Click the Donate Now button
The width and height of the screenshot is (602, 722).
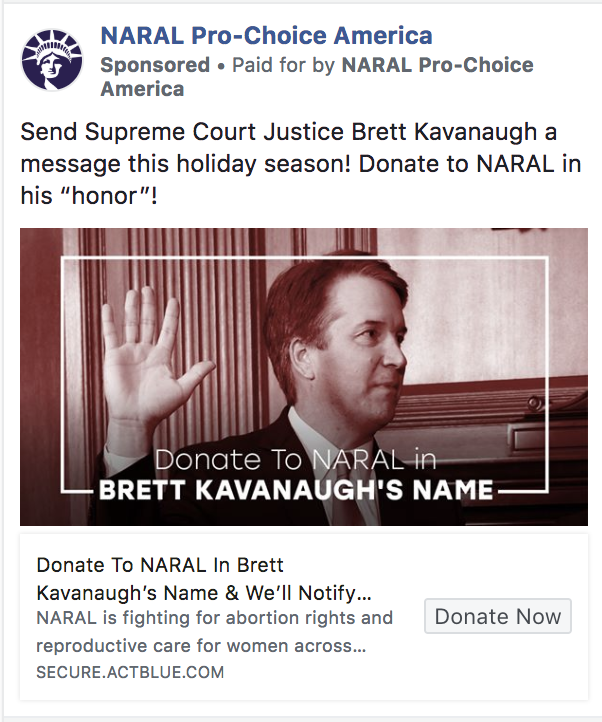click(497, 616)
